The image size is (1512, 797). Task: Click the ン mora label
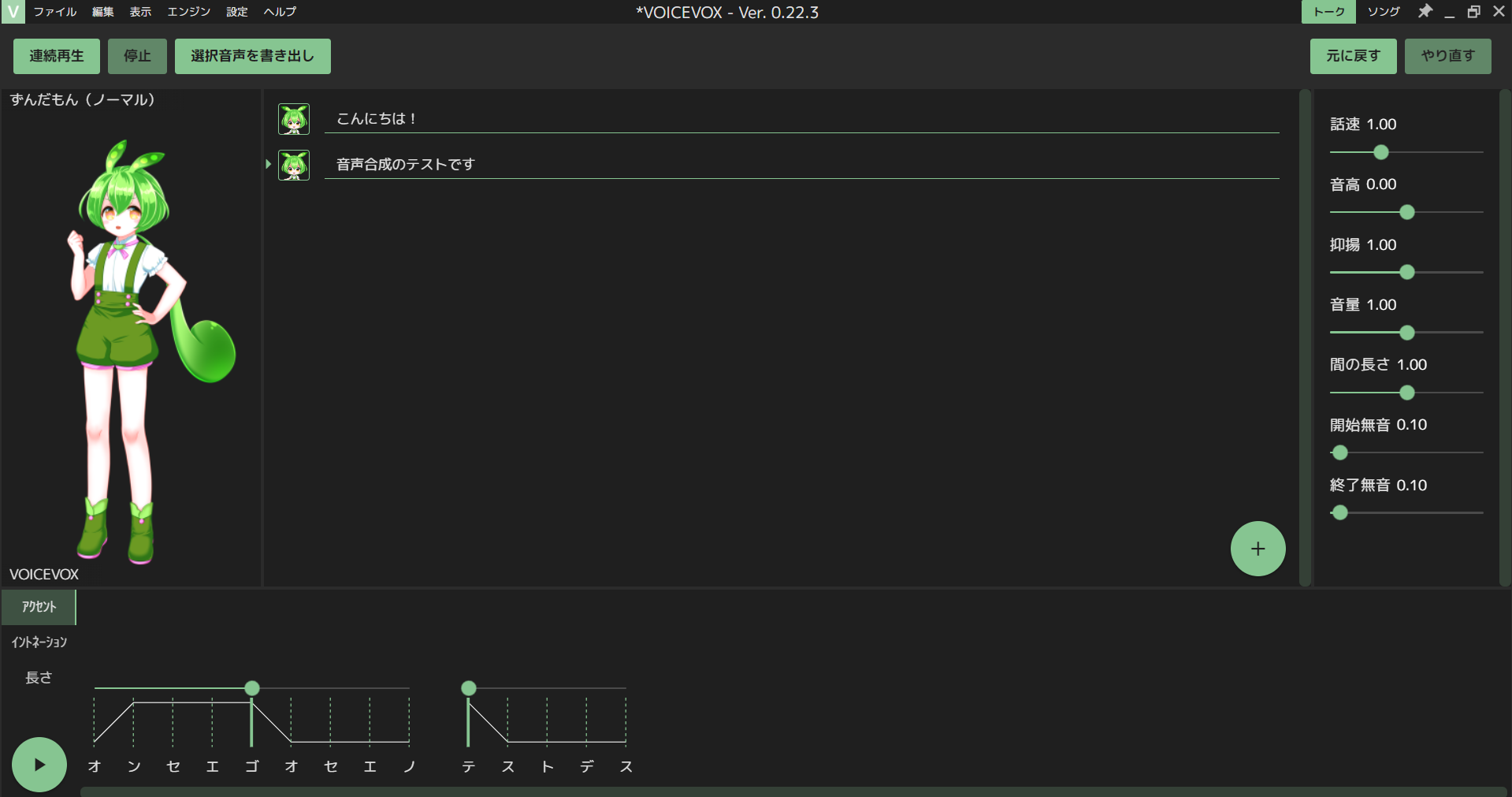pos(134,766)
